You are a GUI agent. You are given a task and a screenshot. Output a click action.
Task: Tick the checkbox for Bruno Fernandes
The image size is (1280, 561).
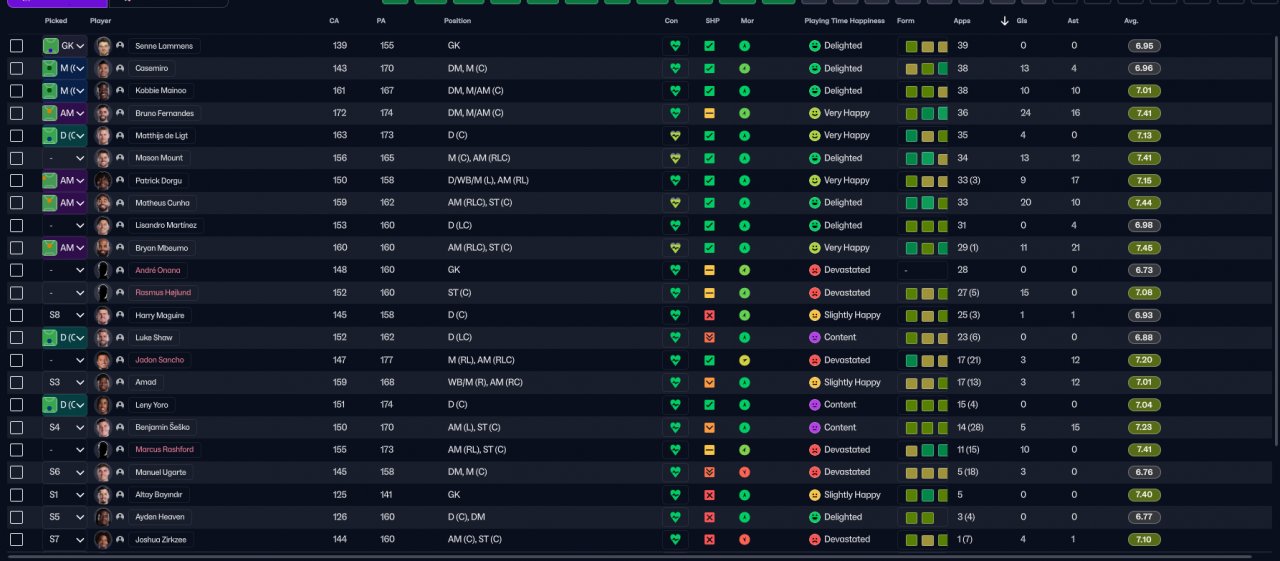click(16, 113)
